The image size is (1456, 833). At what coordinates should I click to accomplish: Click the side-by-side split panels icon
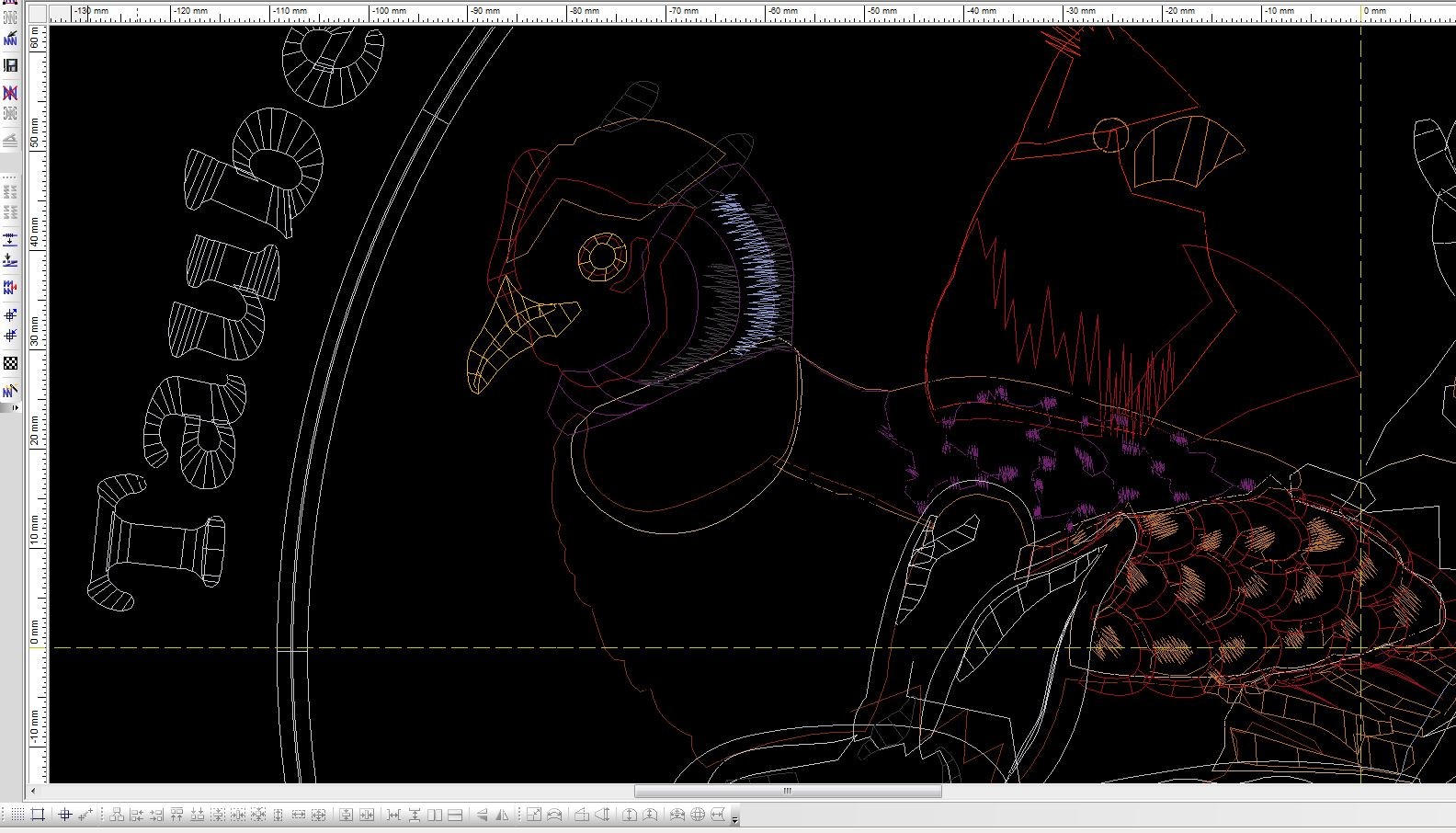434,815
